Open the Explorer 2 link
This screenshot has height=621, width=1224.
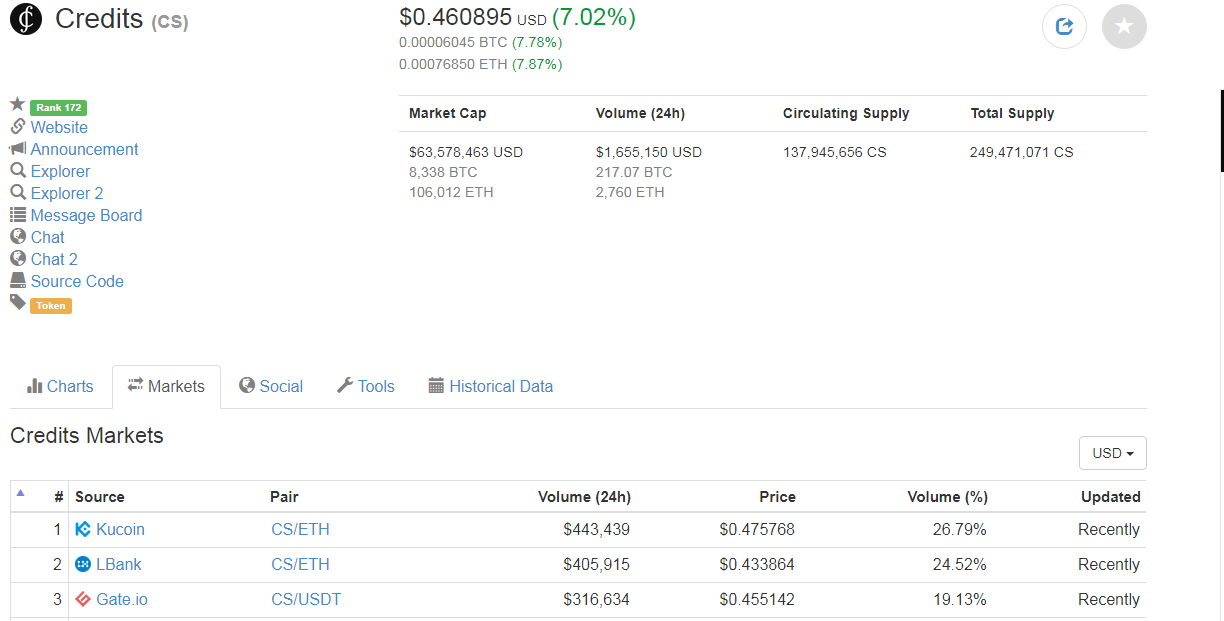(x=67, y=193)
